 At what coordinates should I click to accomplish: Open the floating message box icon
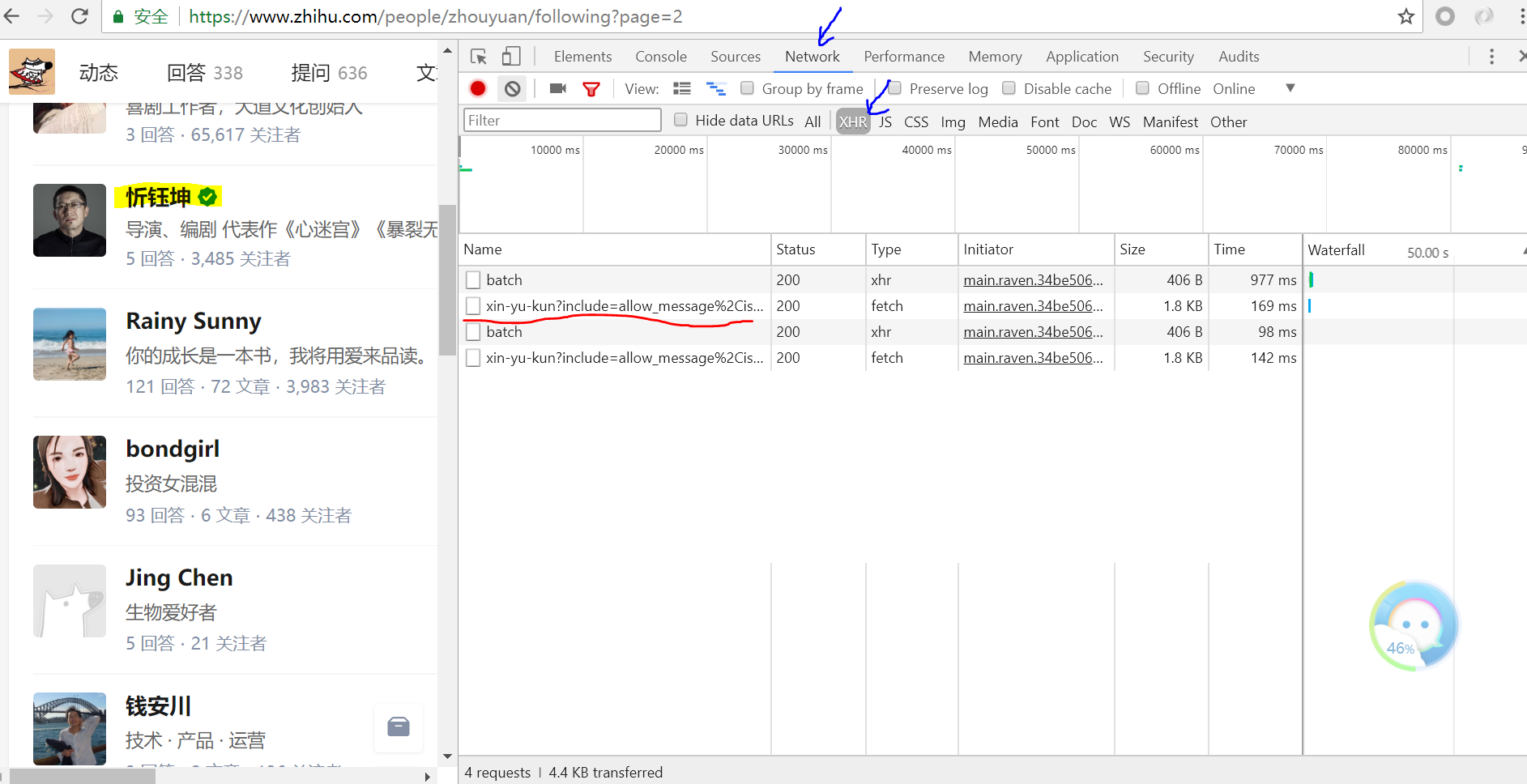pos(399,727)
